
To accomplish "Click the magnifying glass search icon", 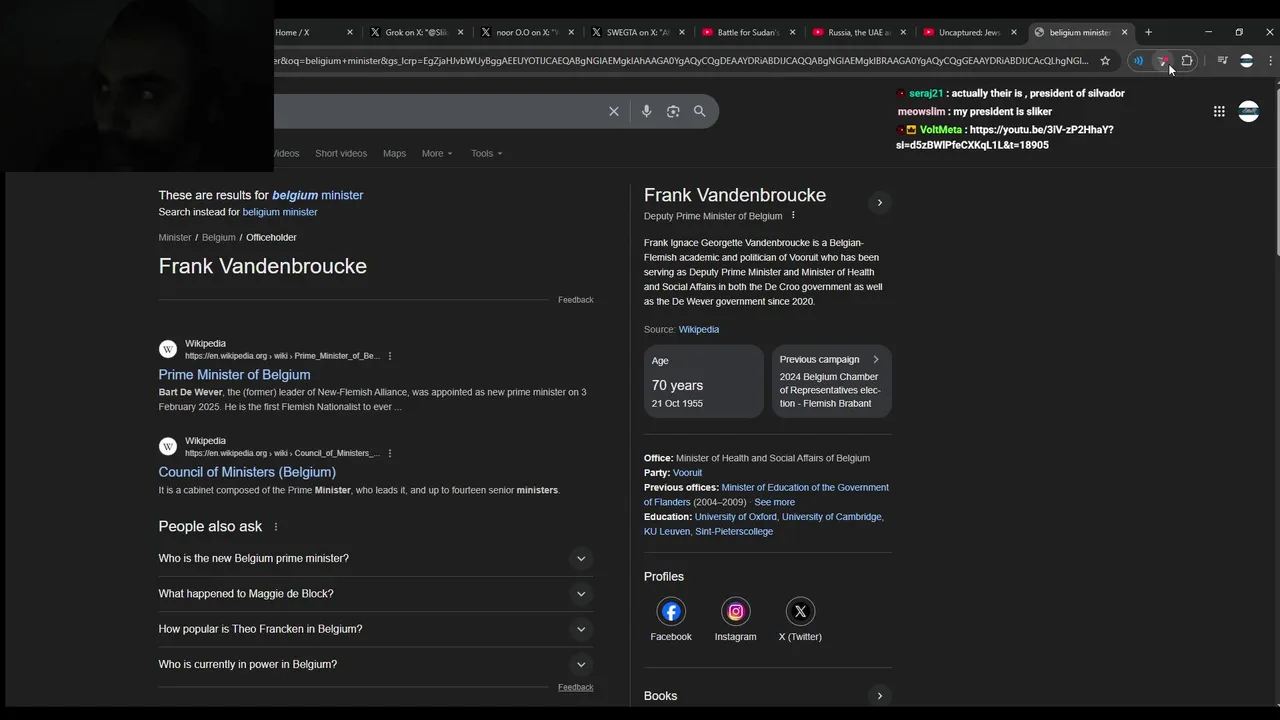I will pos(700,111).
